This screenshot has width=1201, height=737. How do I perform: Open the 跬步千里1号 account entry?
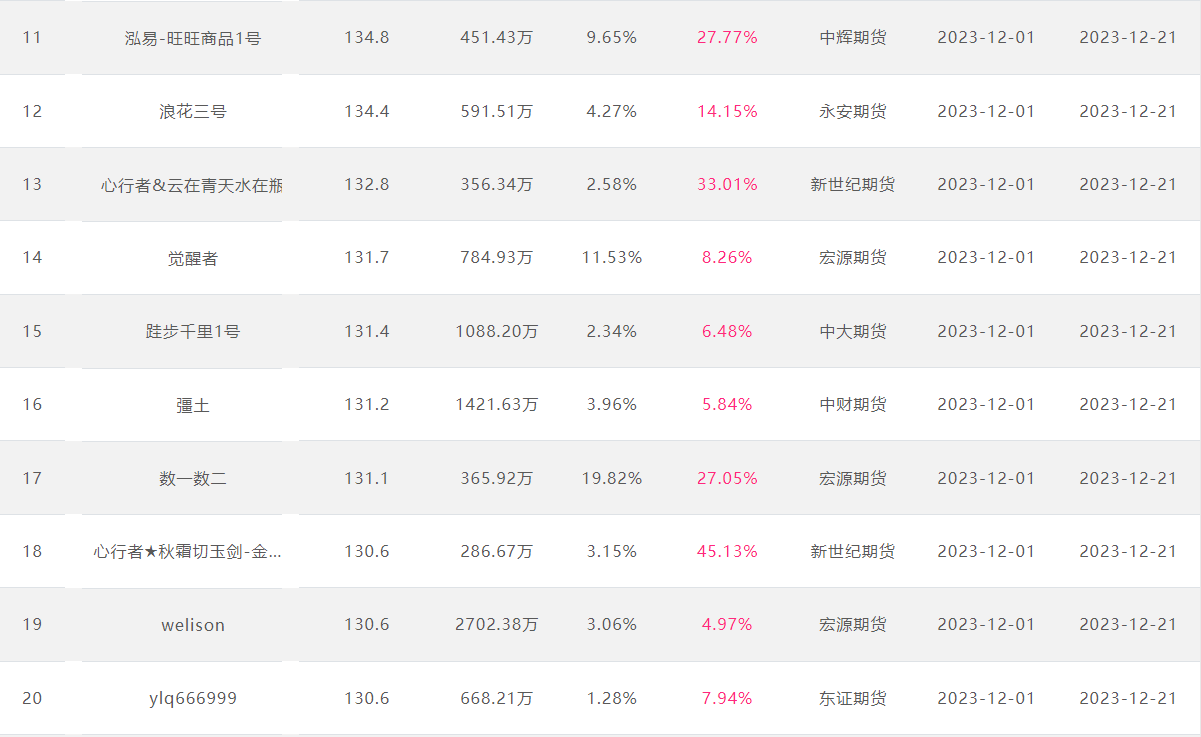(193, 331)
